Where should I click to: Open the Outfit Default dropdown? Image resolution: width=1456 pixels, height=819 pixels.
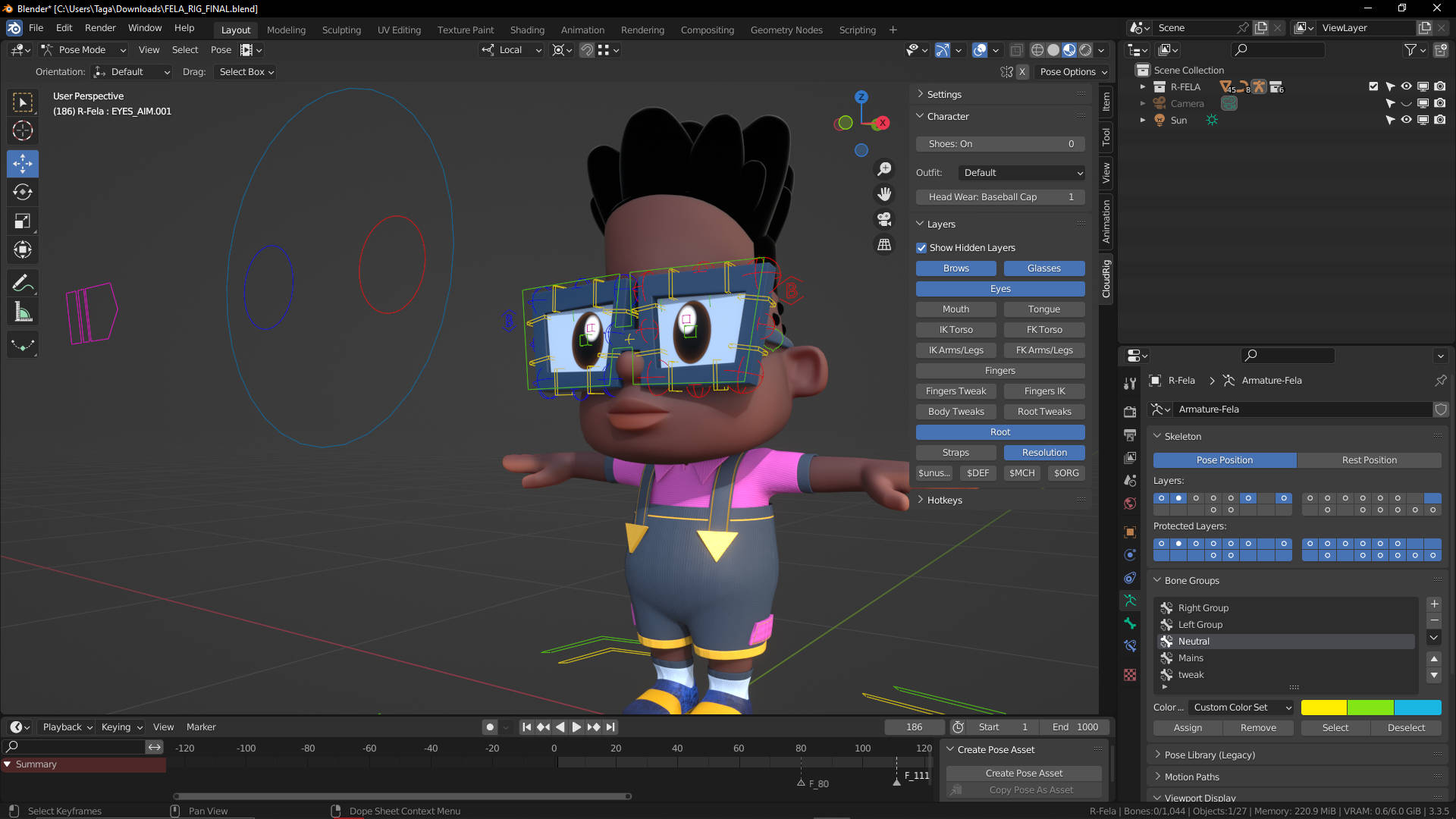click(x=1022, y=173)
